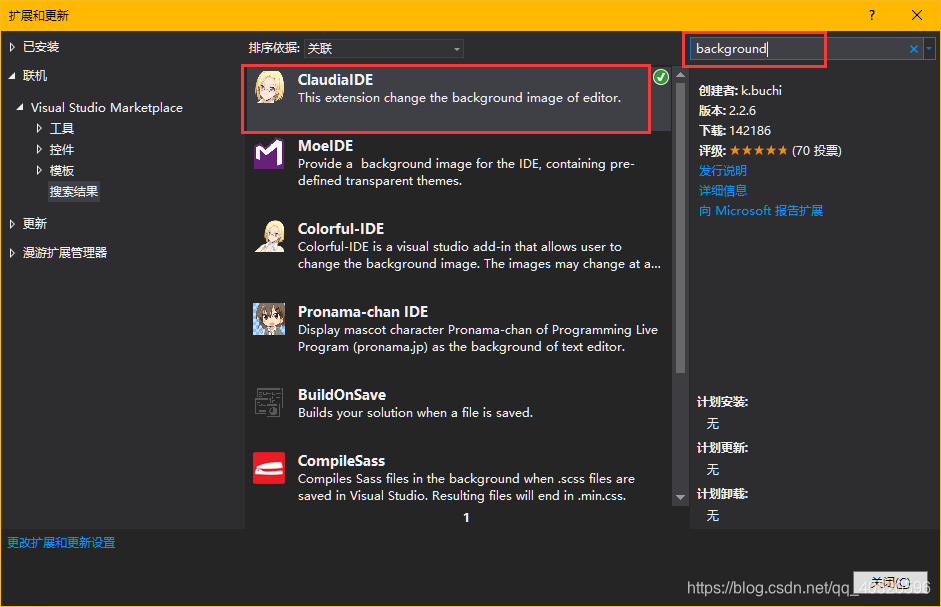Image resolution: width=941 pixels, height=607 pixels.
Task: Expand the 控件 subcategory
Action: tap(39, 149)
